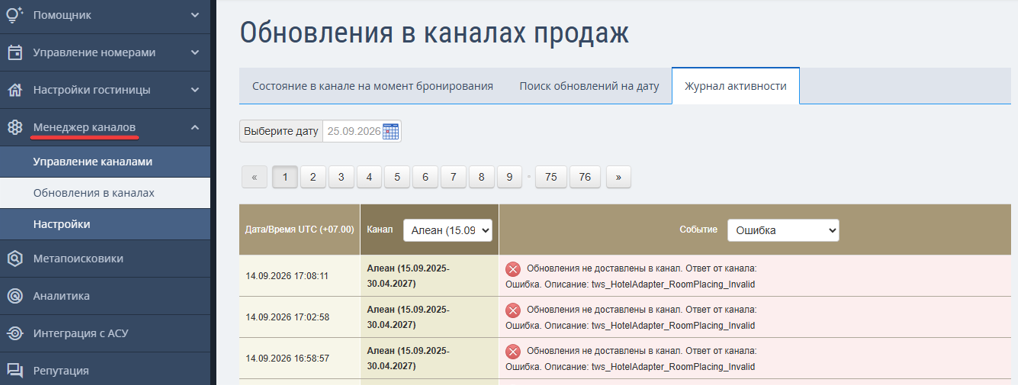
Task: Jump to page 76 in pagination
Action: click(585, 177)
